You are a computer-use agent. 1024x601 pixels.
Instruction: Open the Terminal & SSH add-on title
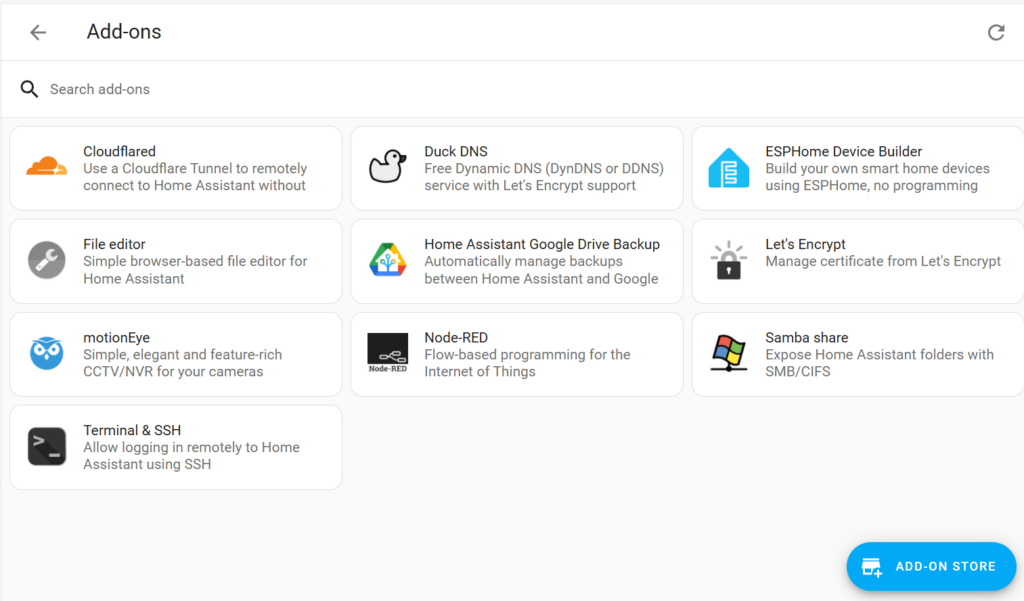[132, 430]
